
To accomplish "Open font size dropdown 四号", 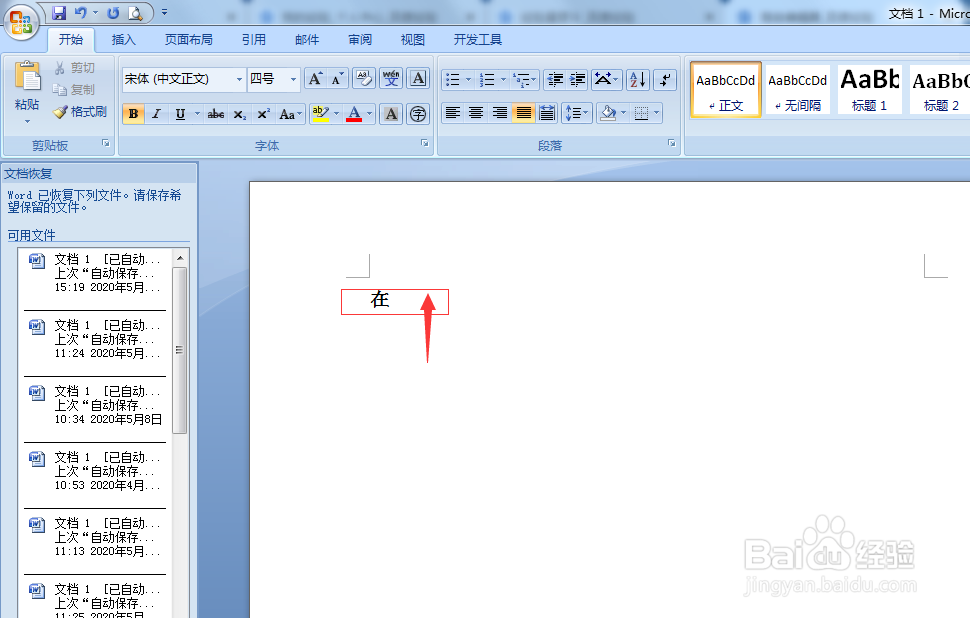I will (x=293, y=79).
